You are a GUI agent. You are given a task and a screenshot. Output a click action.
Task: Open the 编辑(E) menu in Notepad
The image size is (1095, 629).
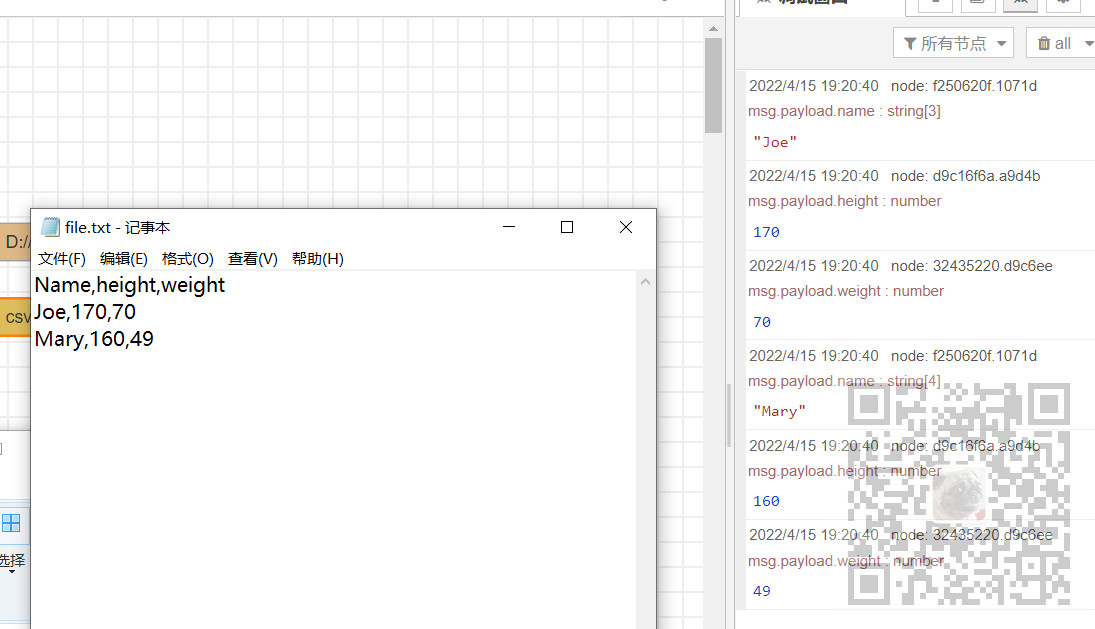tap(124, 259)
